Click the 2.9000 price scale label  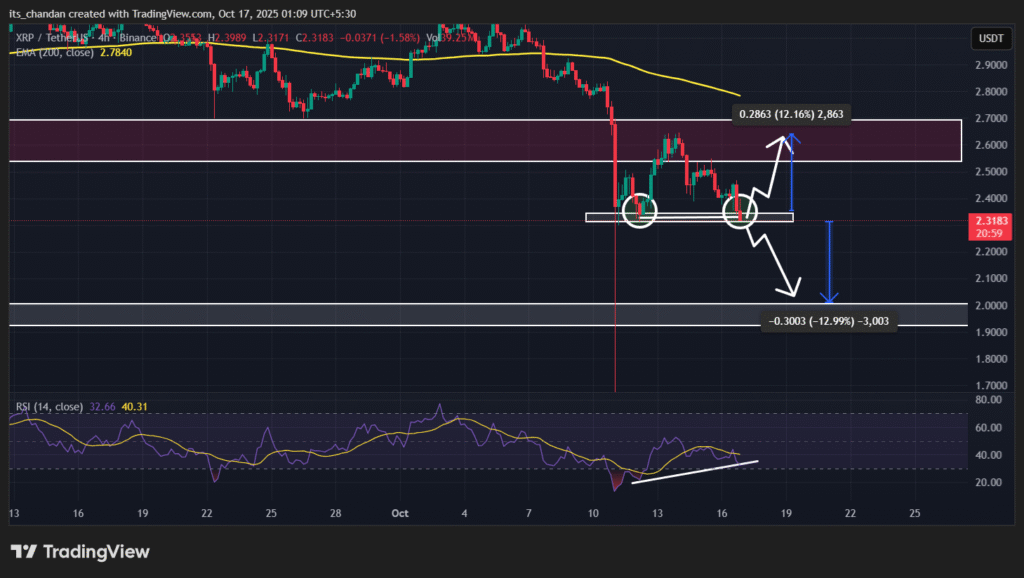point(993,66)
